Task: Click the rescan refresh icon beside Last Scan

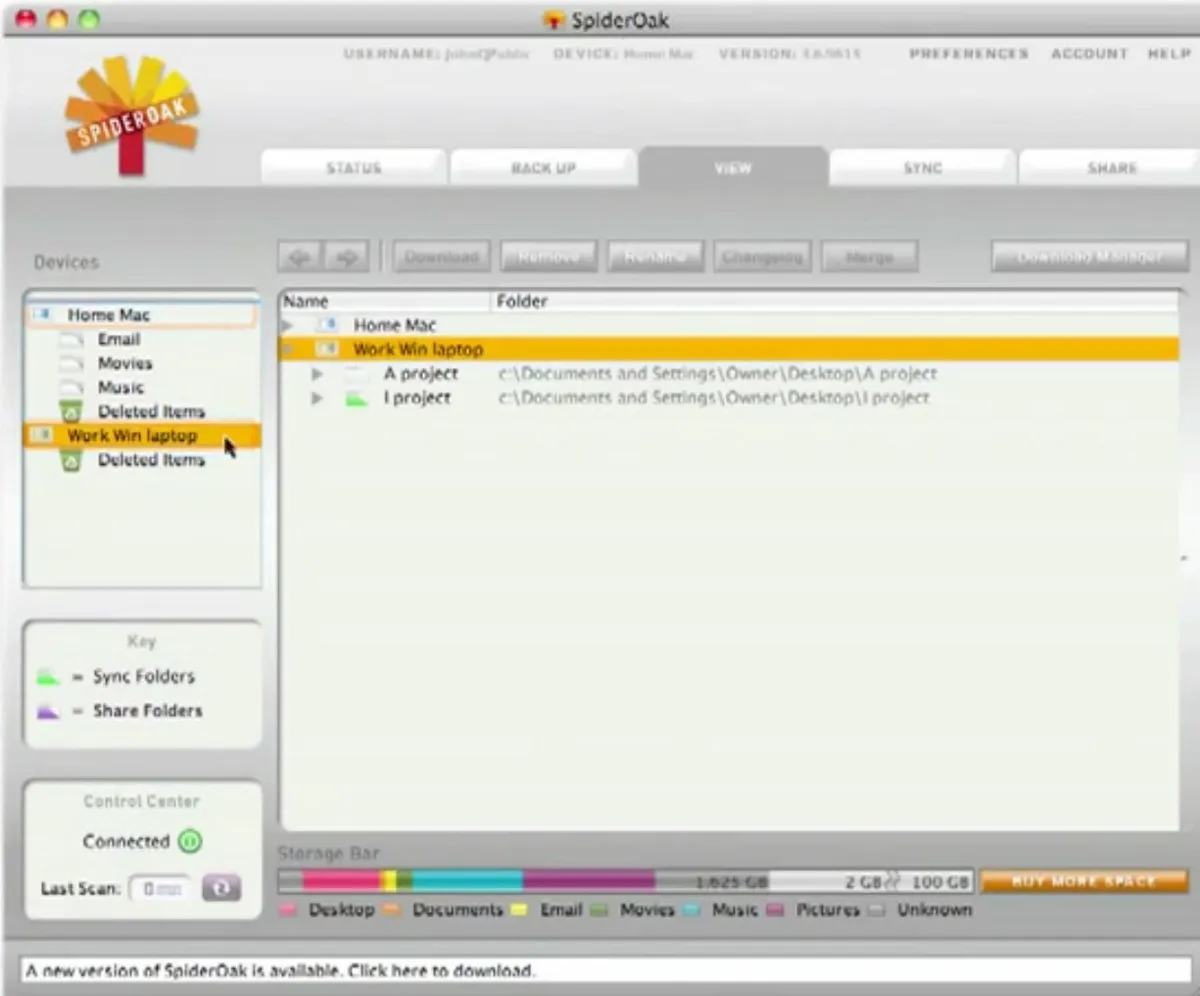Action: (221, 888)
